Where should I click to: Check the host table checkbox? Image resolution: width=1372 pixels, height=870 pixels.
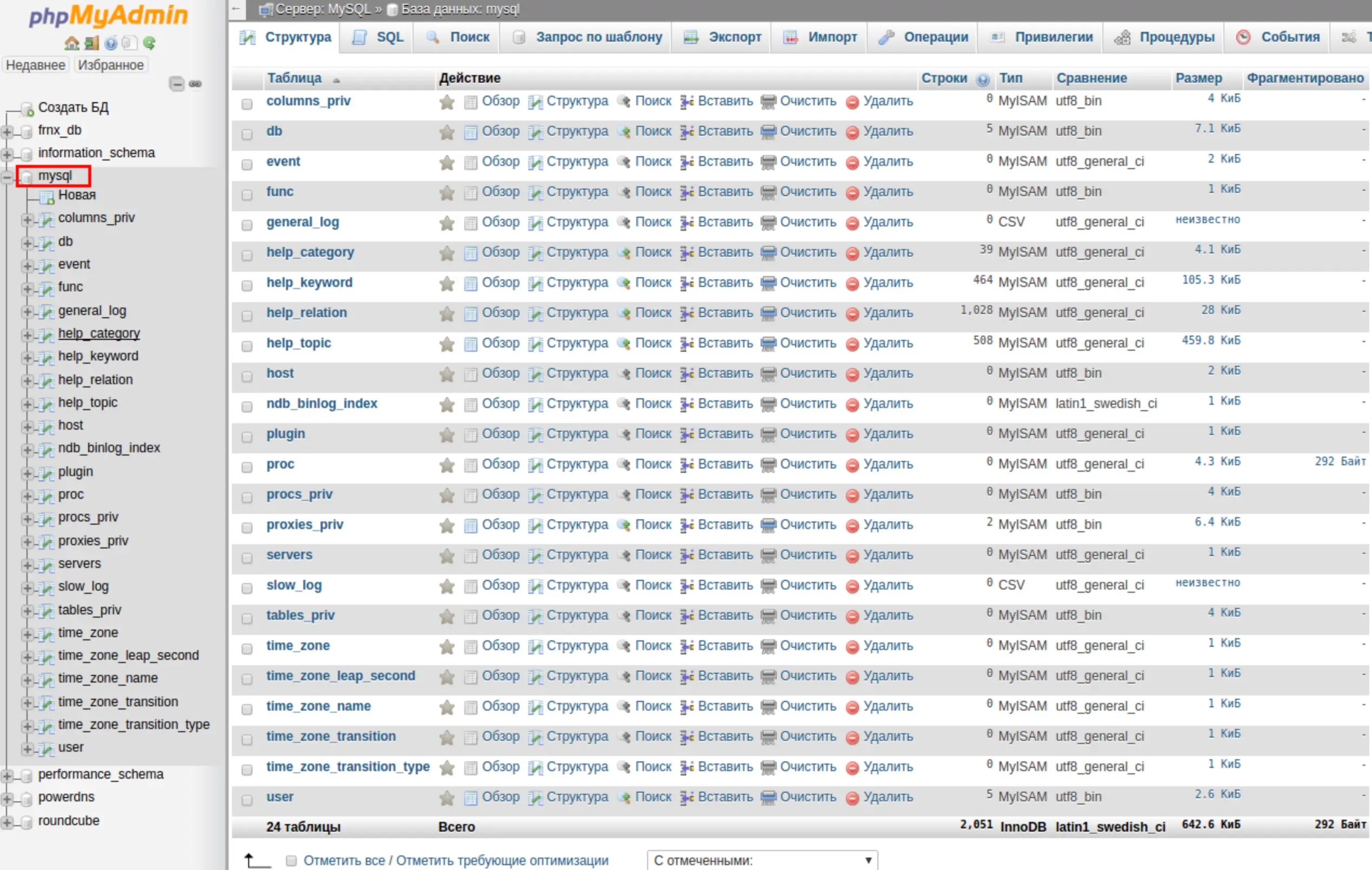(247, 376)
